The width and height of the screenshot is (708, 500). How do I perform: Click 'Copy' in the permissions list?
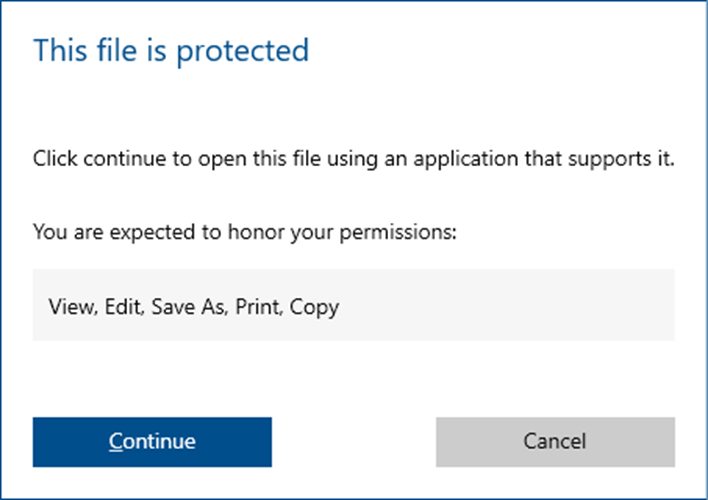coord(315,307)
